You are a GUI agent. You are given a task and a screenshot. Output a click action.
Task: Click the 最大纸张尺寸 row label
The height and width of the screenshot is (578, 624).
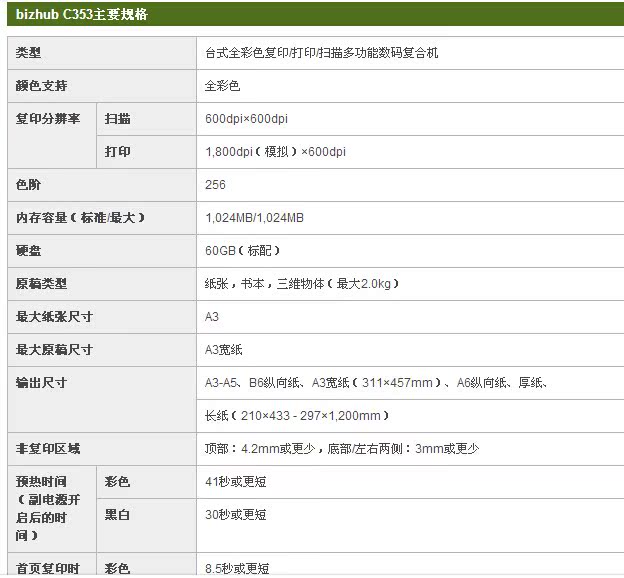(x=54, y=317)
